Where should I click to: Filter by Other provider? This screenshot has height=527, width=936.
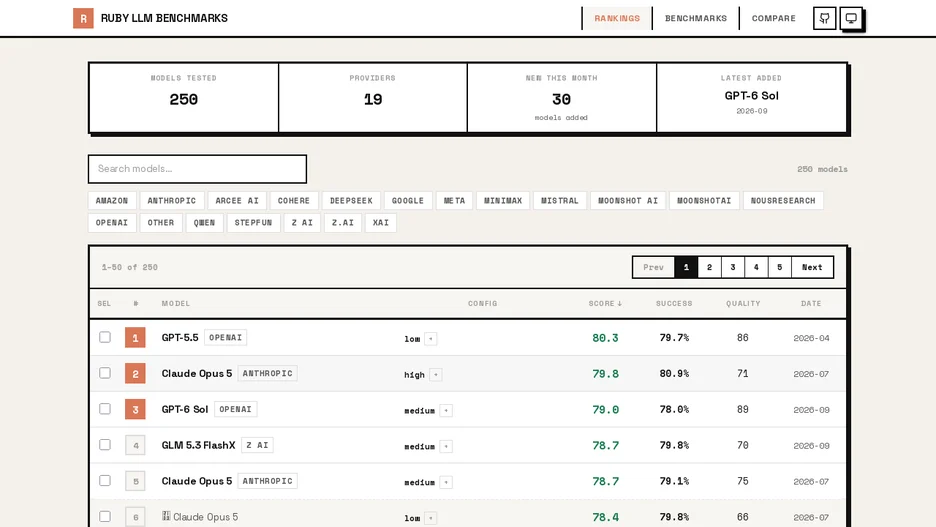coord(161,223)
